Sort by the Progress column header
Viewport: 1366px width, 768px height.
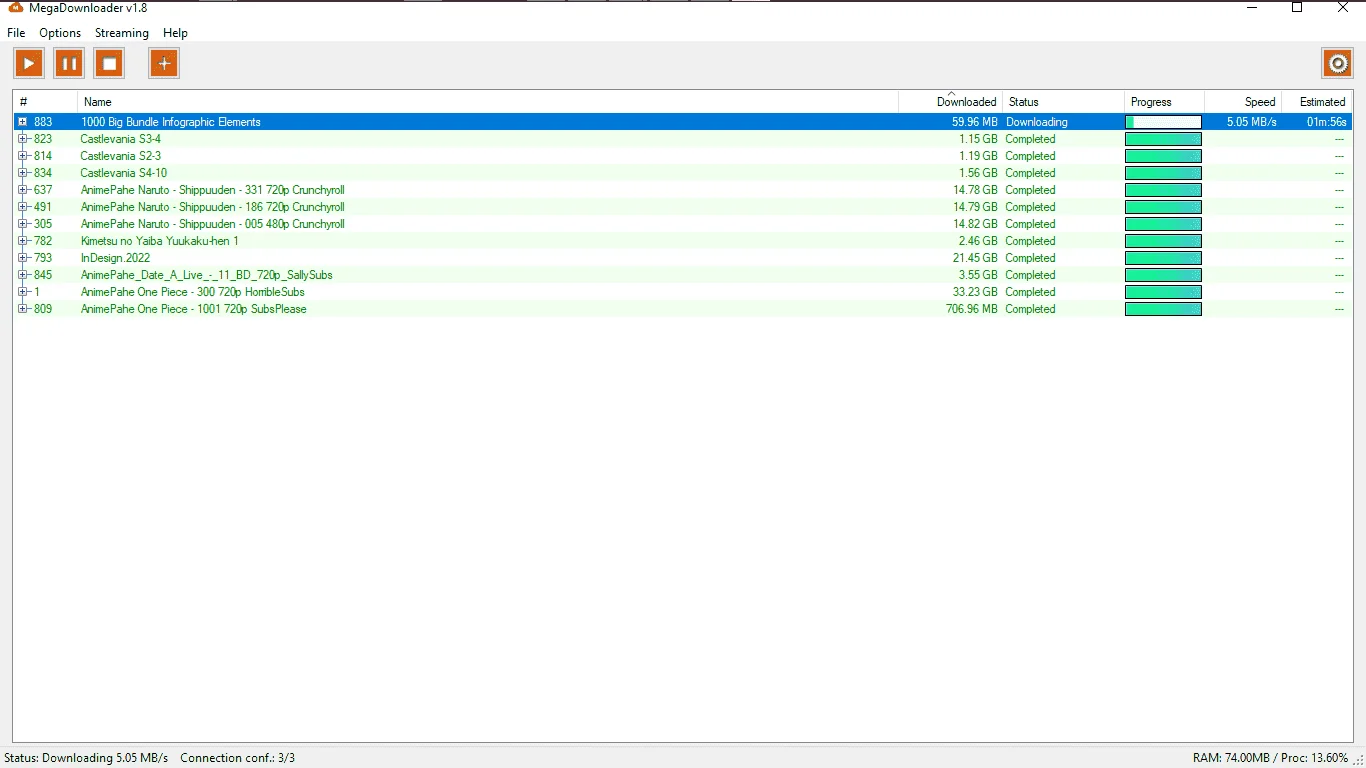coord(1164,102)
